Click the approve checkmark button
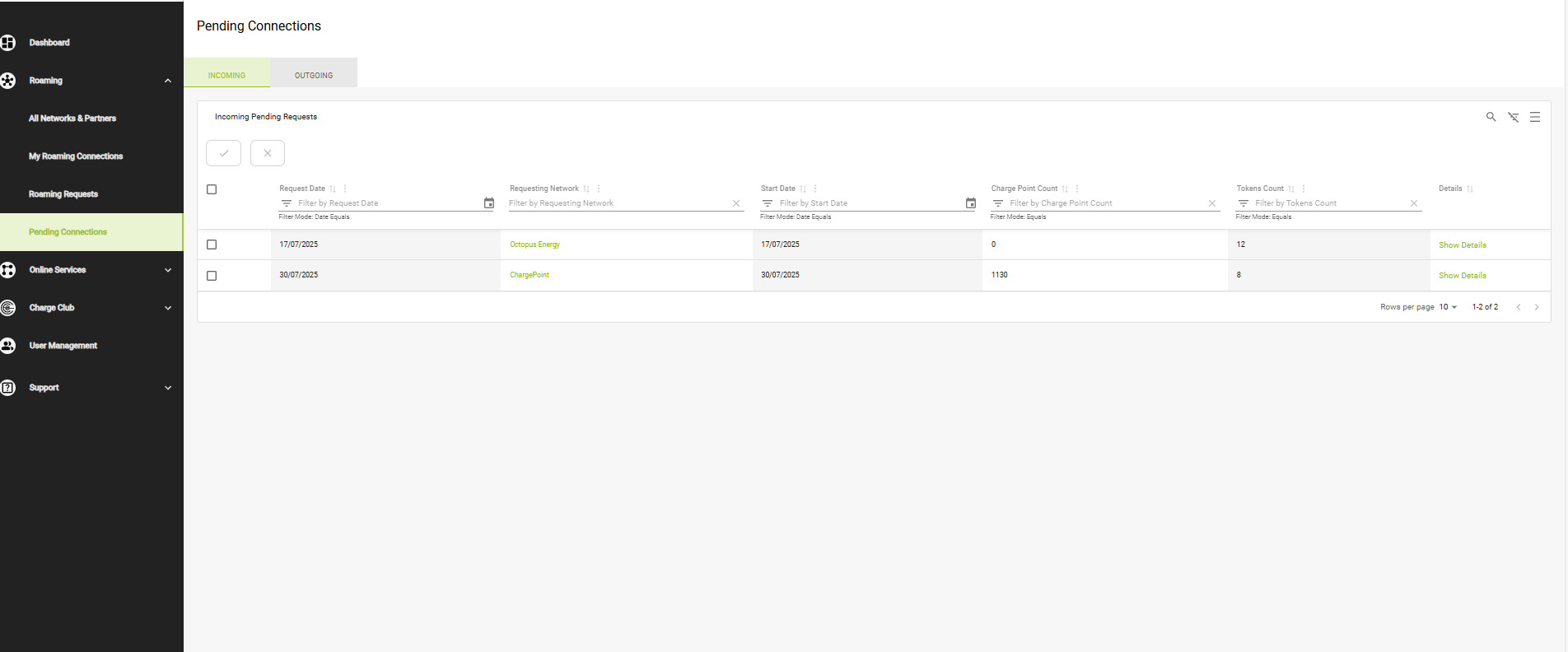The image size is (1568, 652). click(223, 153)
